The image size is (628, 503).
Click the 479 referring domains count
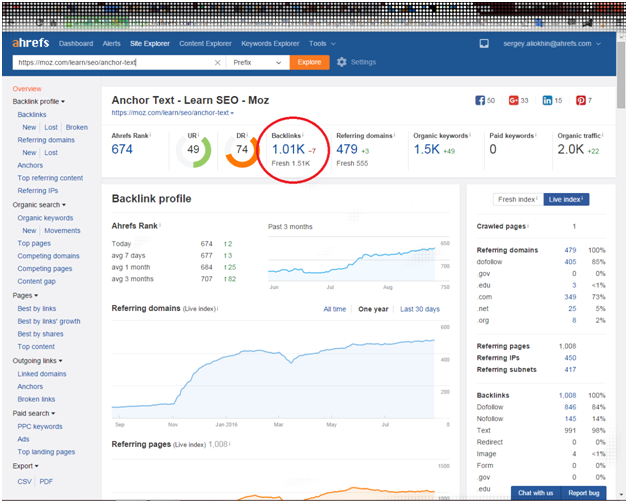click(347, 149)
